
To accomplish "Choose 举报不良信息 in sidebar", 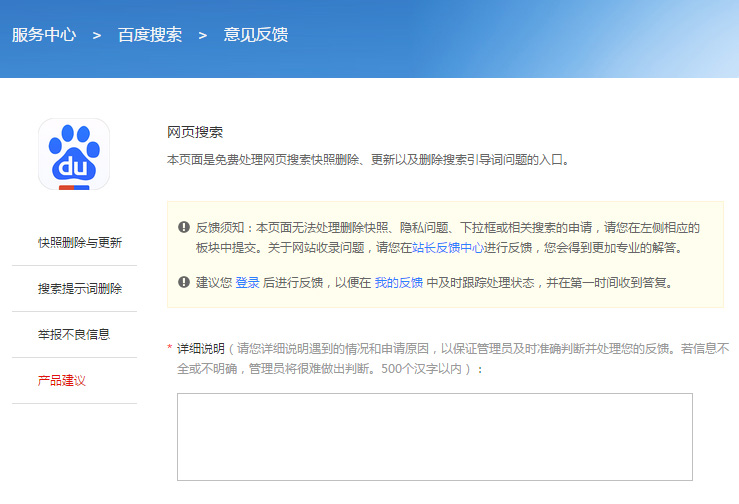I will (x=74, y=334).
